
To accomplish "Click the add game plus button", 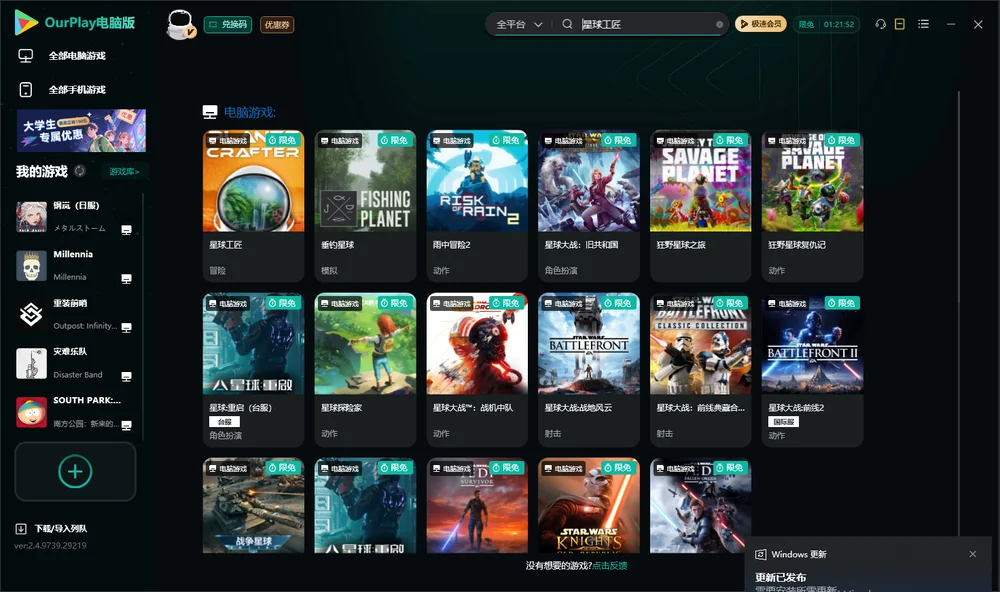I will (x=75, y=471).
